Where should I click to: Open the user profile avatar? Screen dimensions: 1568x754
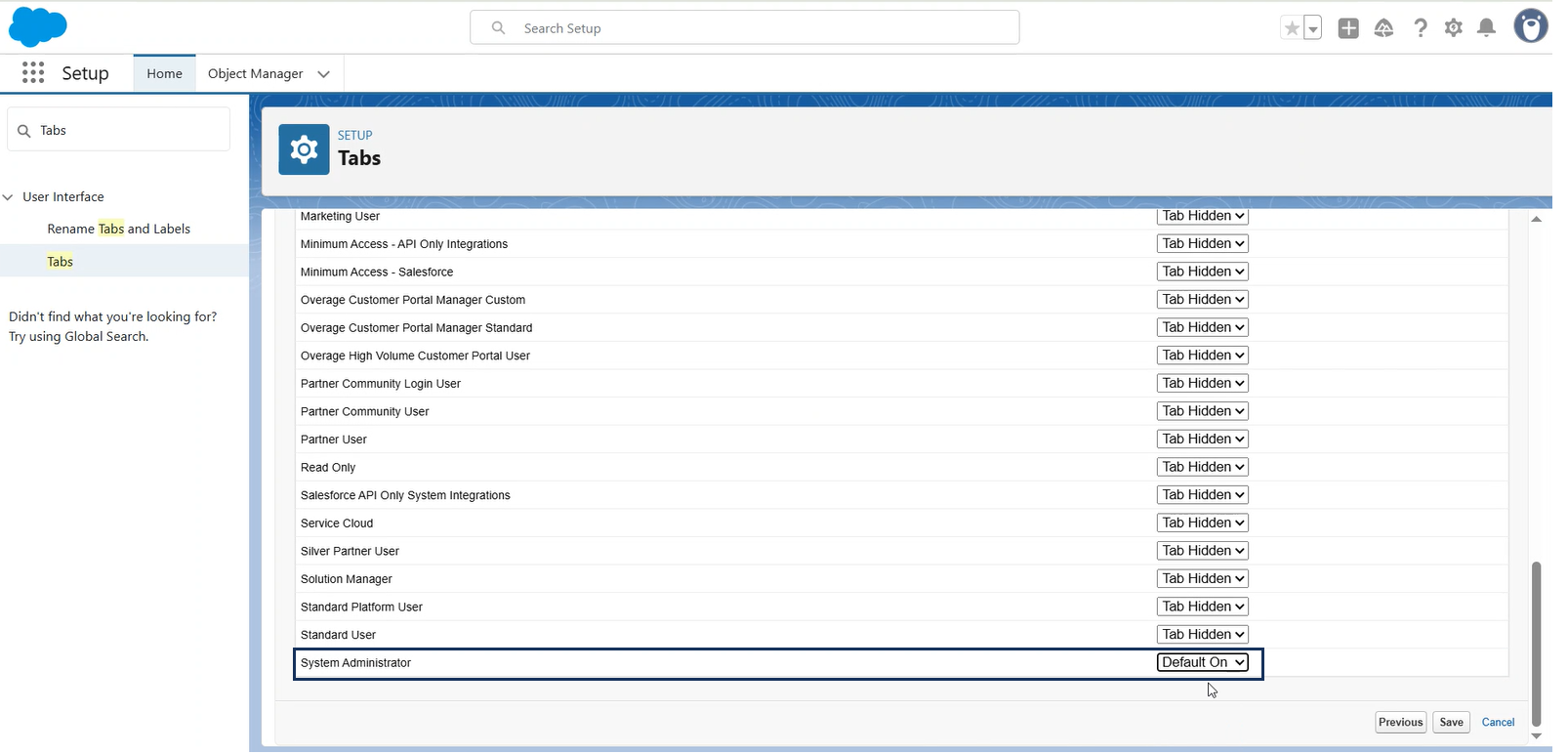point(1530,26)
